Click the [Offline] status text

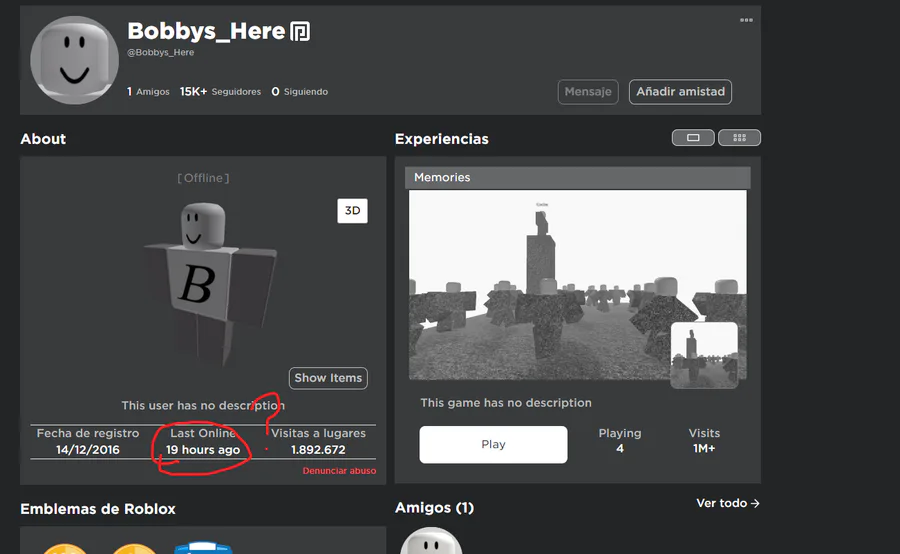point(203,178)
